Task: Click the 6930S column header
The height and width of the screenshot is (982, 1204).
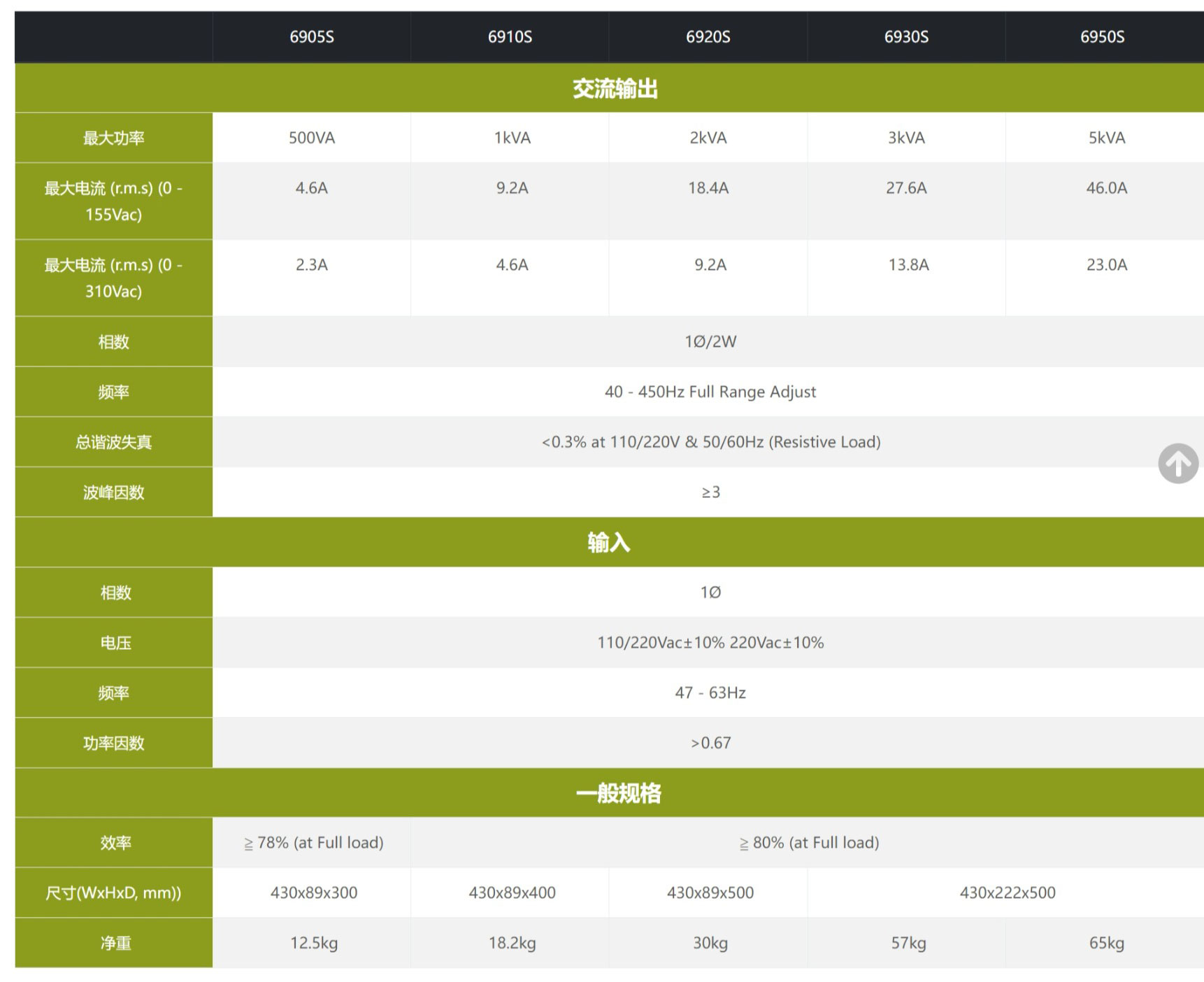Action: pyautogui.click(x=906, y=37)
